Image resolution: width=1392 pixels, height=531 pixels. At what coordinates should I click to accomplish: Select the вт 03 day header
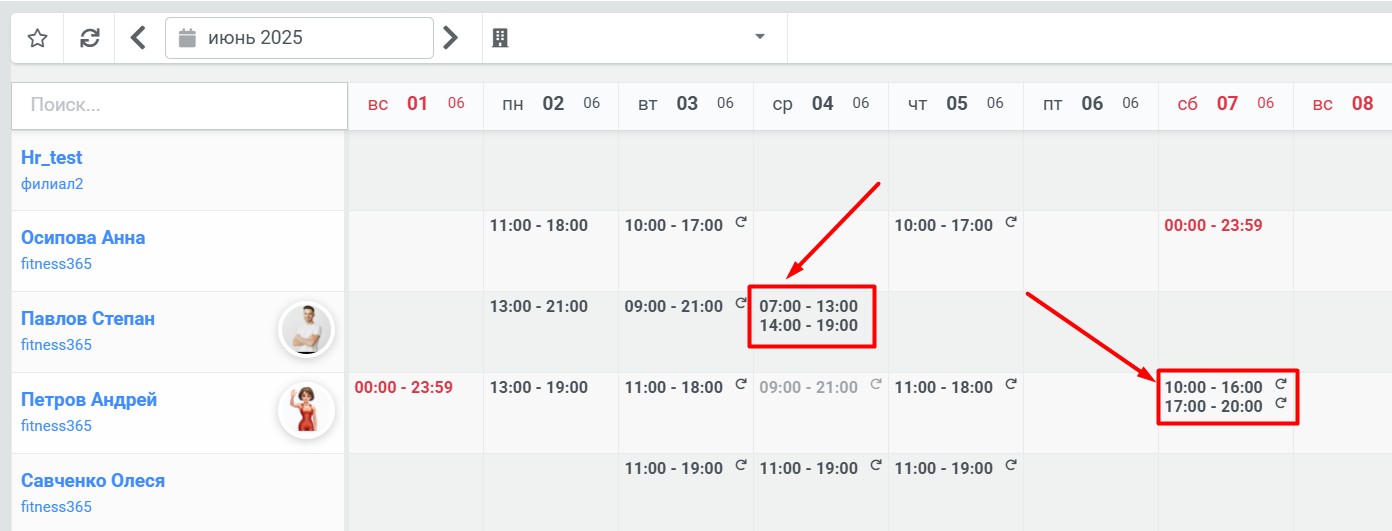click(x=686, y=103)
